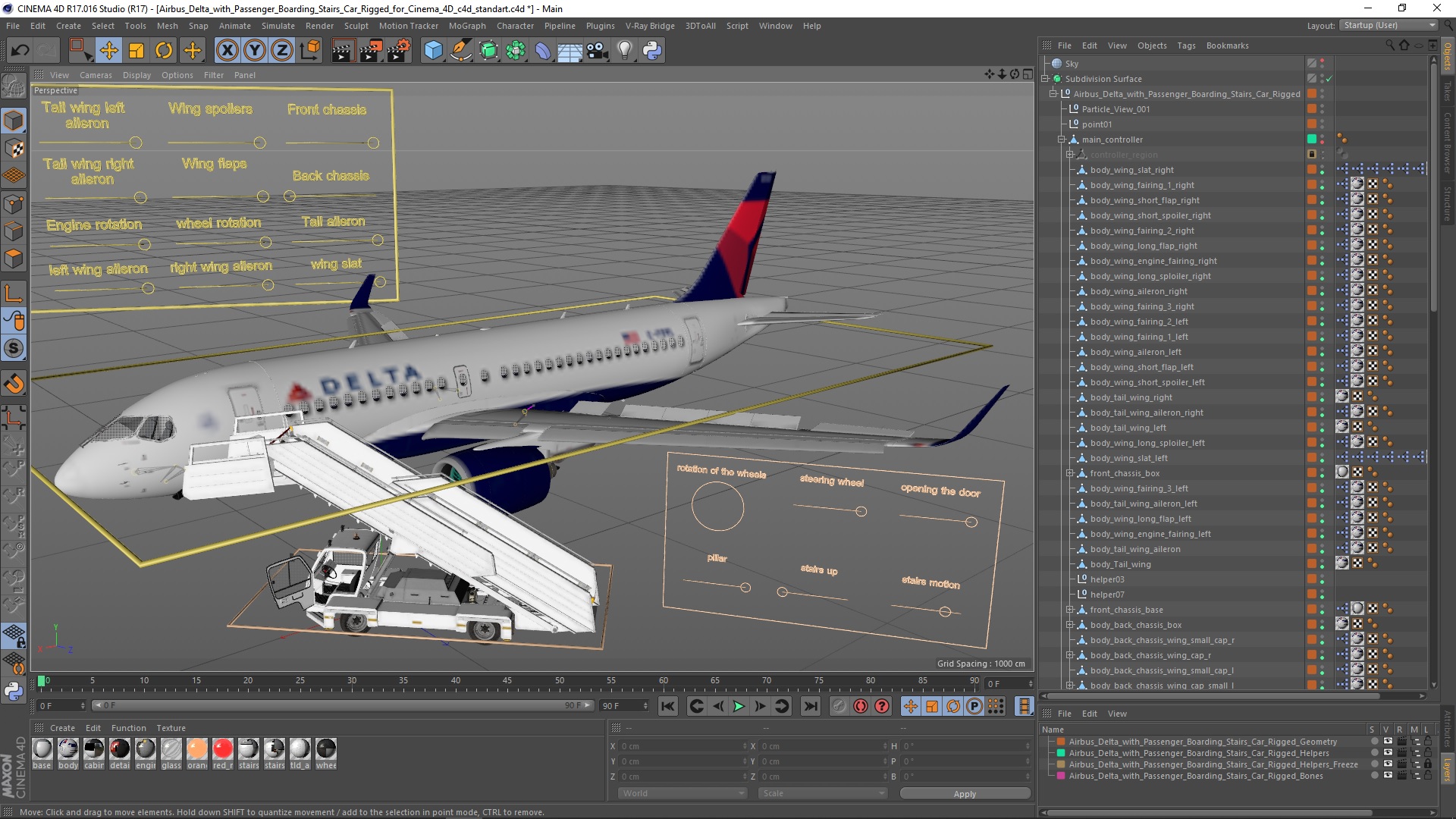Open Object Manager Tags menu
Image resolution: width=1456 pixels, height=819 pixels.
pyautogui.click(x=1186, y=45)
